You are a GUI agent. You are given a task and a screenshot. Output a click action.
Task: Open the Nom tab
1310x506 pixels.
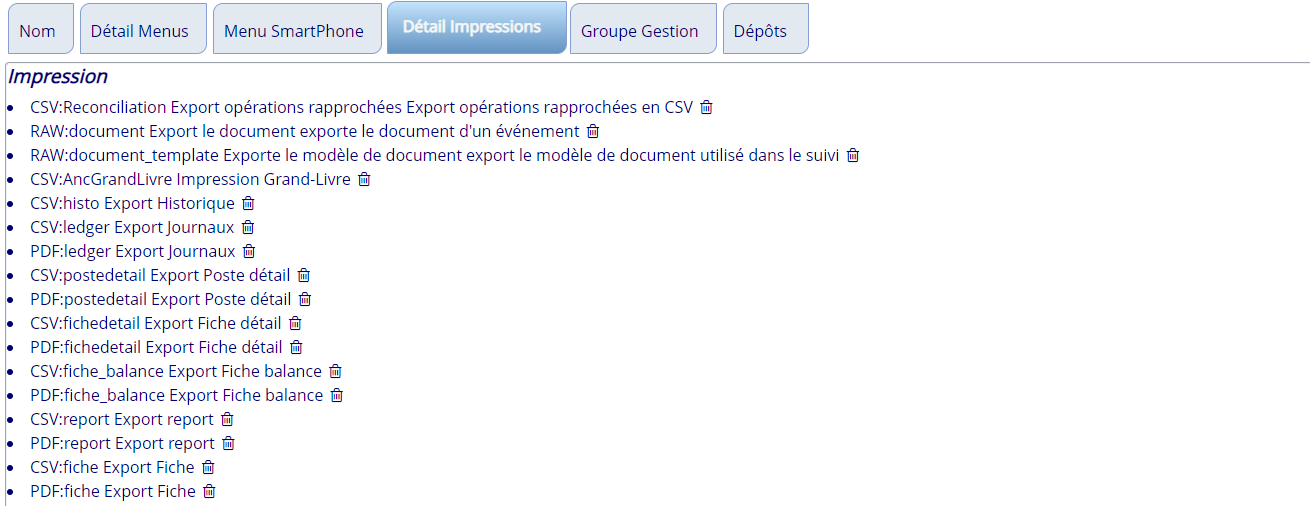pos(38,31)
